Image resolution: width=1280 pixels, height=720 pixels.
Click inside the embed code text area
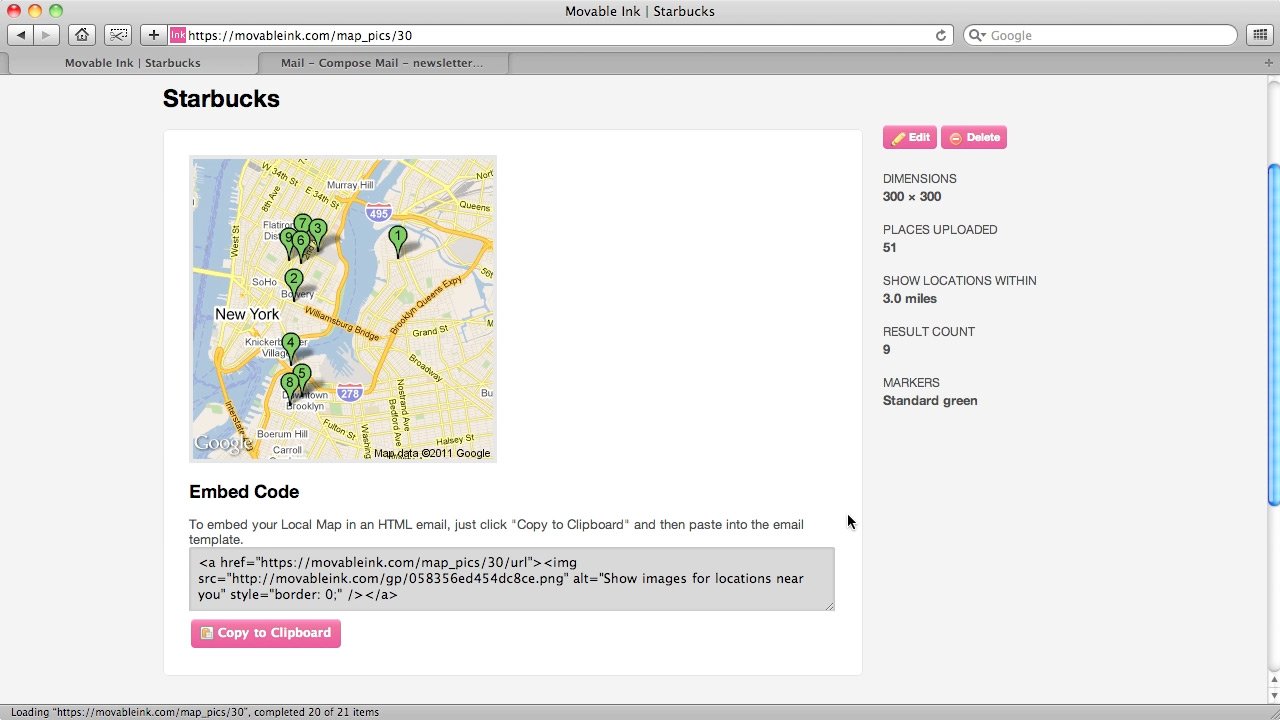511,579
